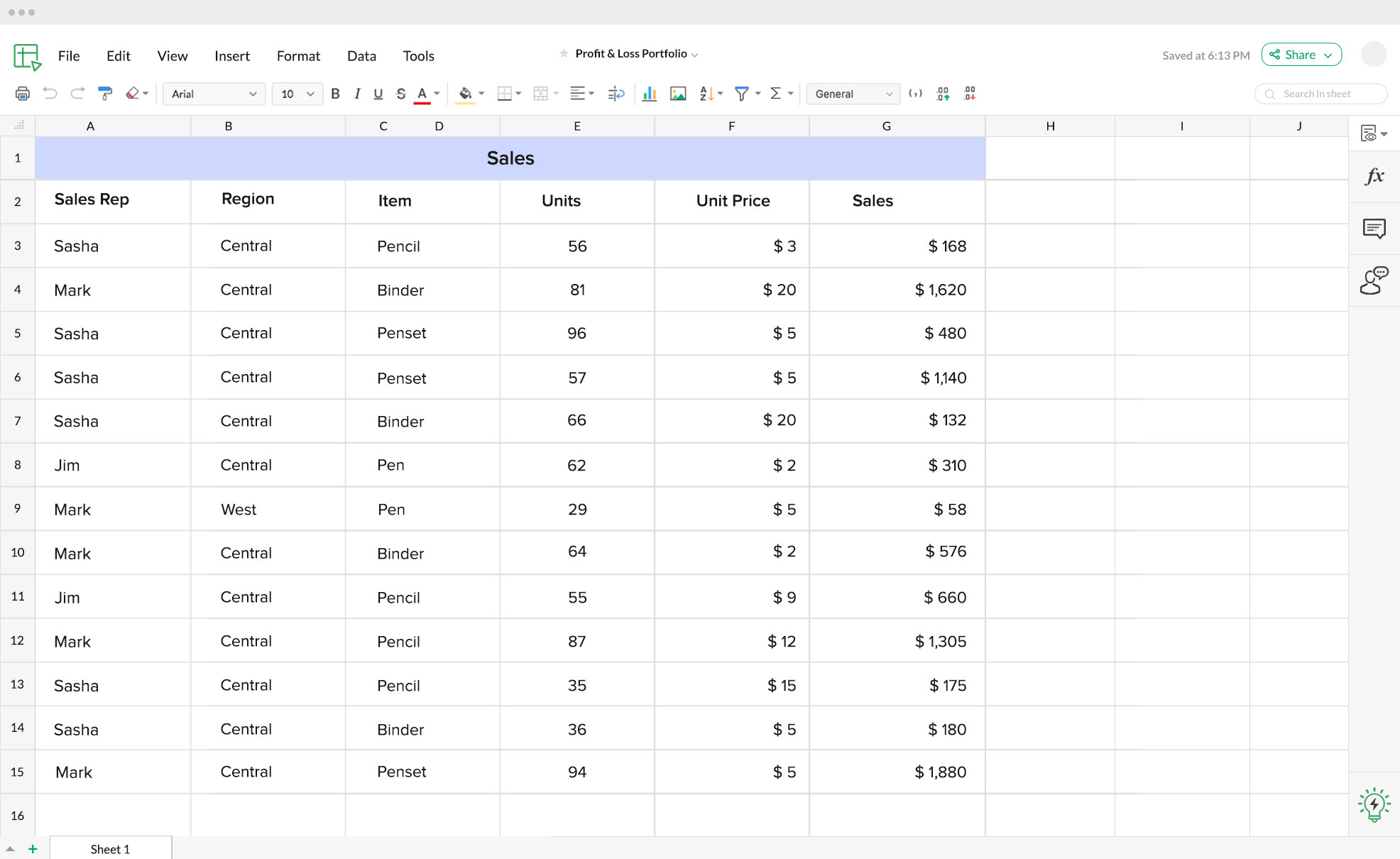Toggle bold formatting

(x=336, y=94)
